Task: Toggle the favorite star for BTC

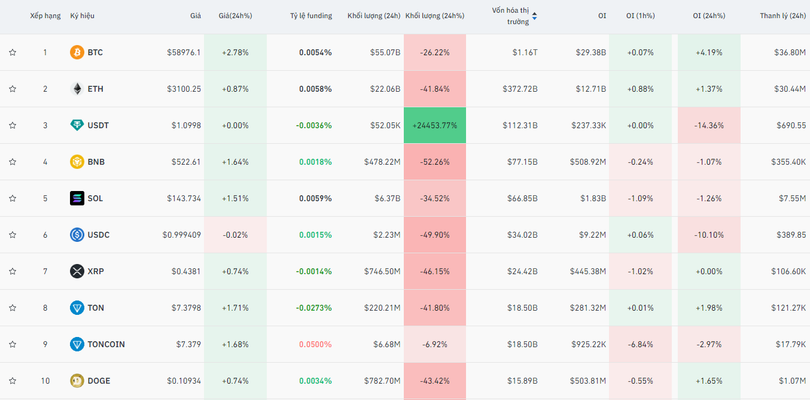Action: 13,52
